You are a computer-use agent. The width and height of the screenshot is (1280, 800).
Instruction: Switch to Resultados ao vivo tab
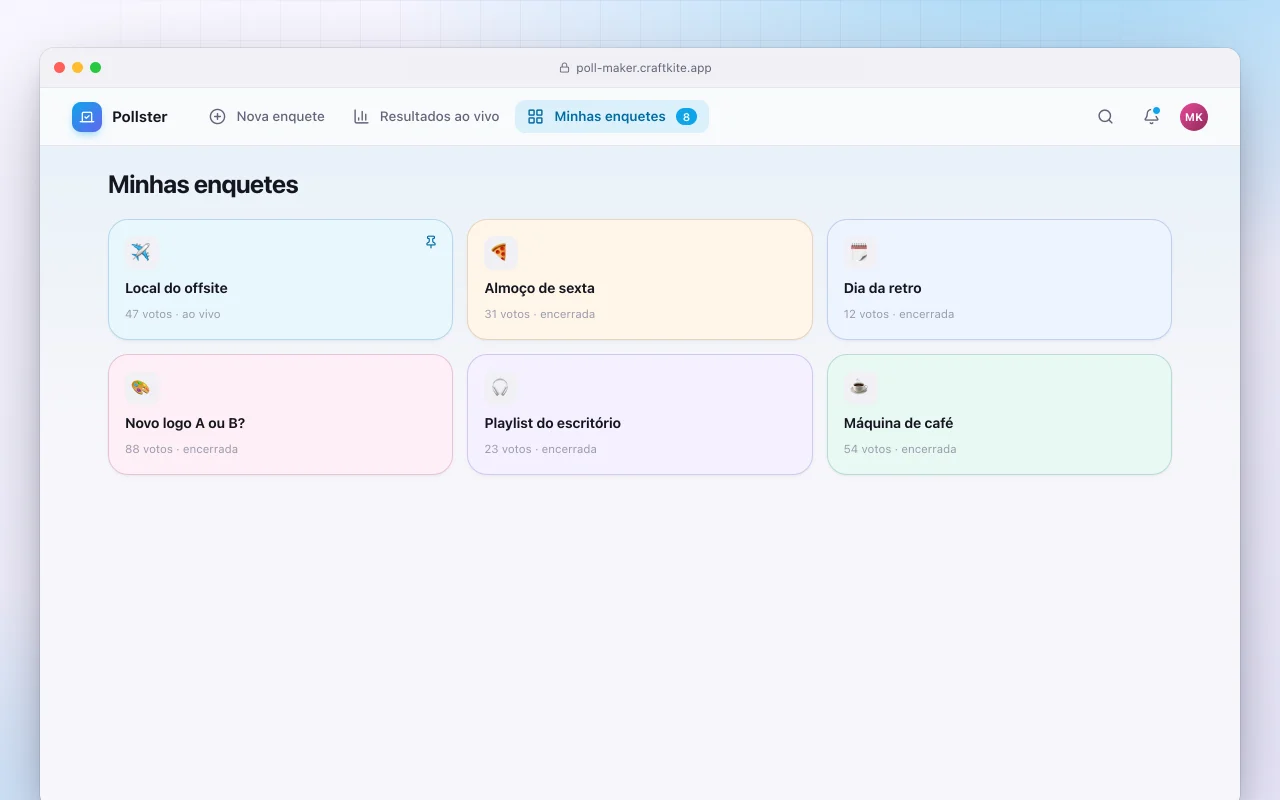click(x=426, y=117)
